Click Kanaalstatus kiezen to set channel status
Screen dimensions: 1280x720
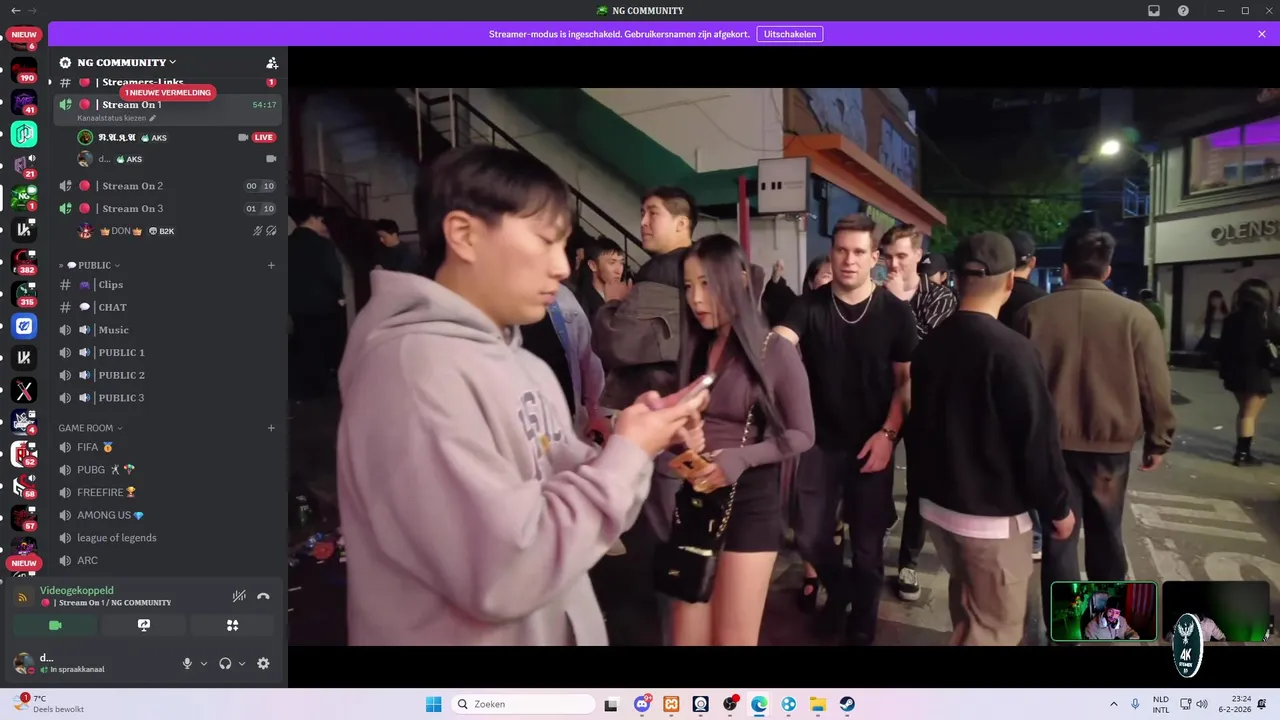[116, 118]
